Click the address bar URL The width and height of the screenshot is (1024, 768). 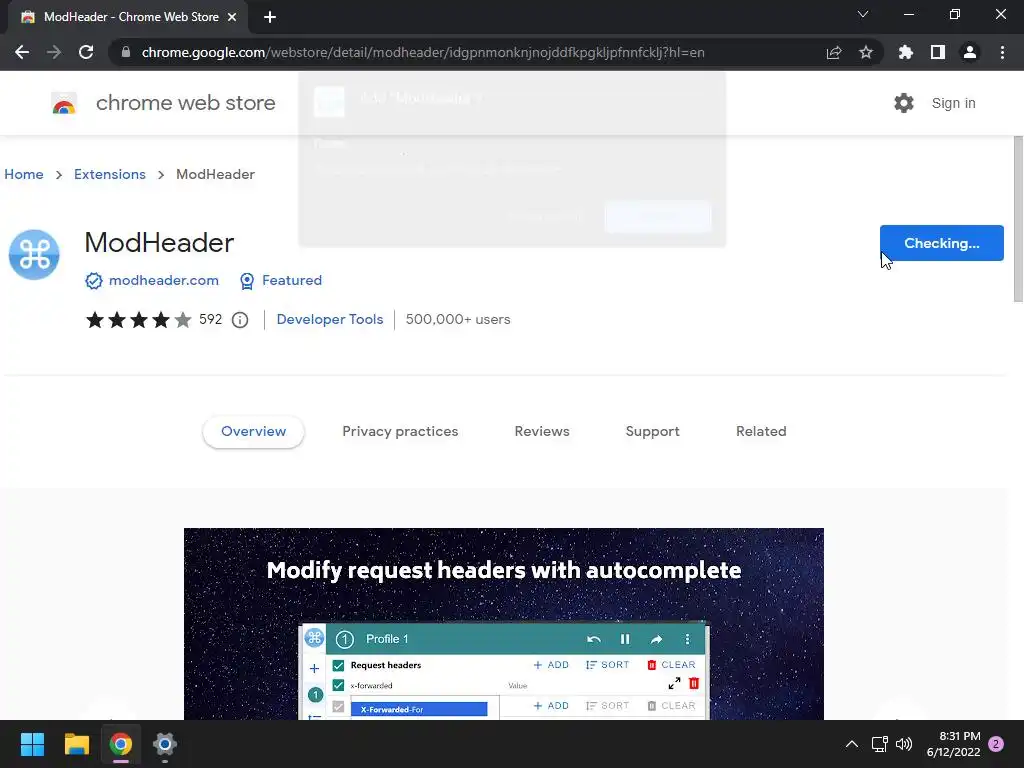pyautogui.click(x=423, y=52)
